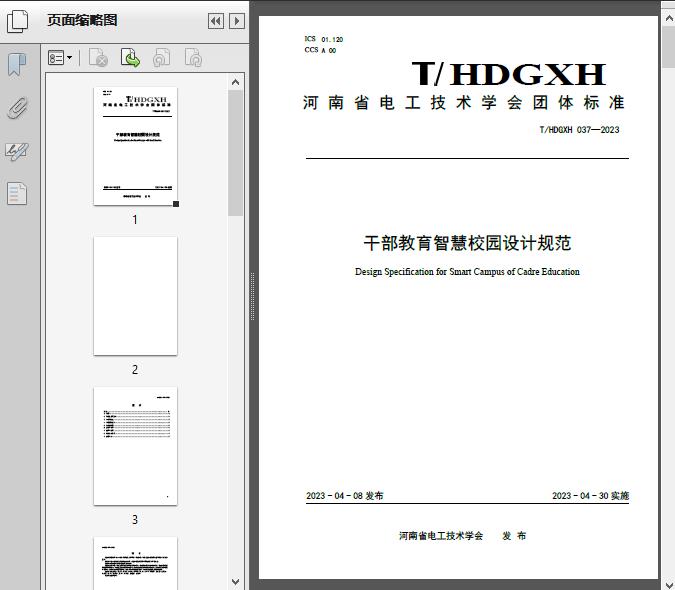Click the "河南省电工技术学会团体标准" heading
The width and height of the screenshot is (675, 590).
click(464, 102)
